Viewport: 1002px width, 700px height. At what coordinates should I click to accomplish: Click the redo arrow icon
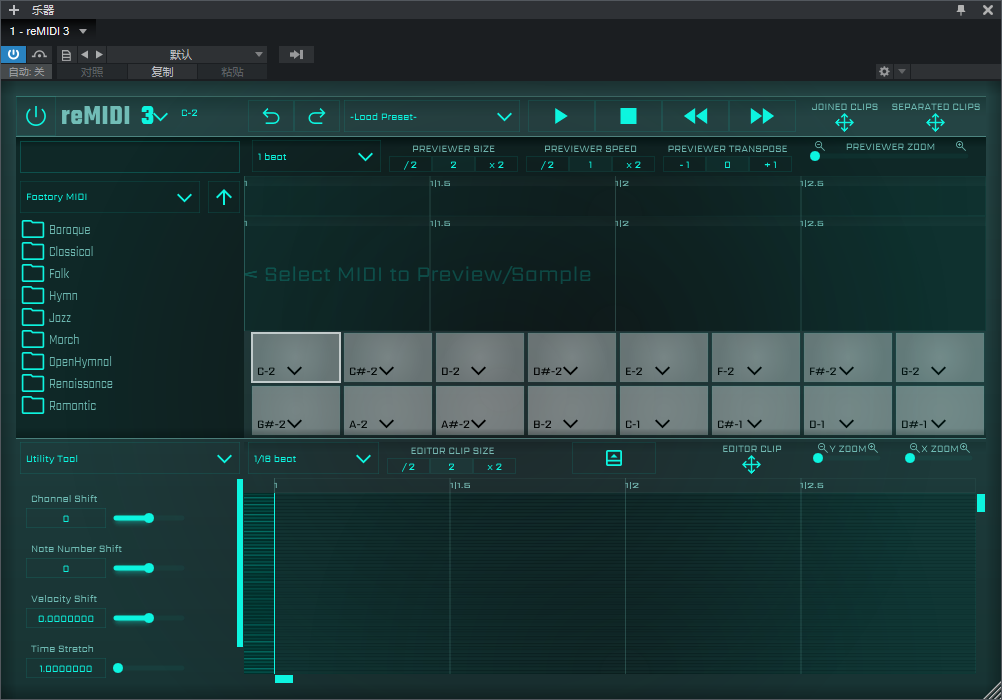click(316, 116)
